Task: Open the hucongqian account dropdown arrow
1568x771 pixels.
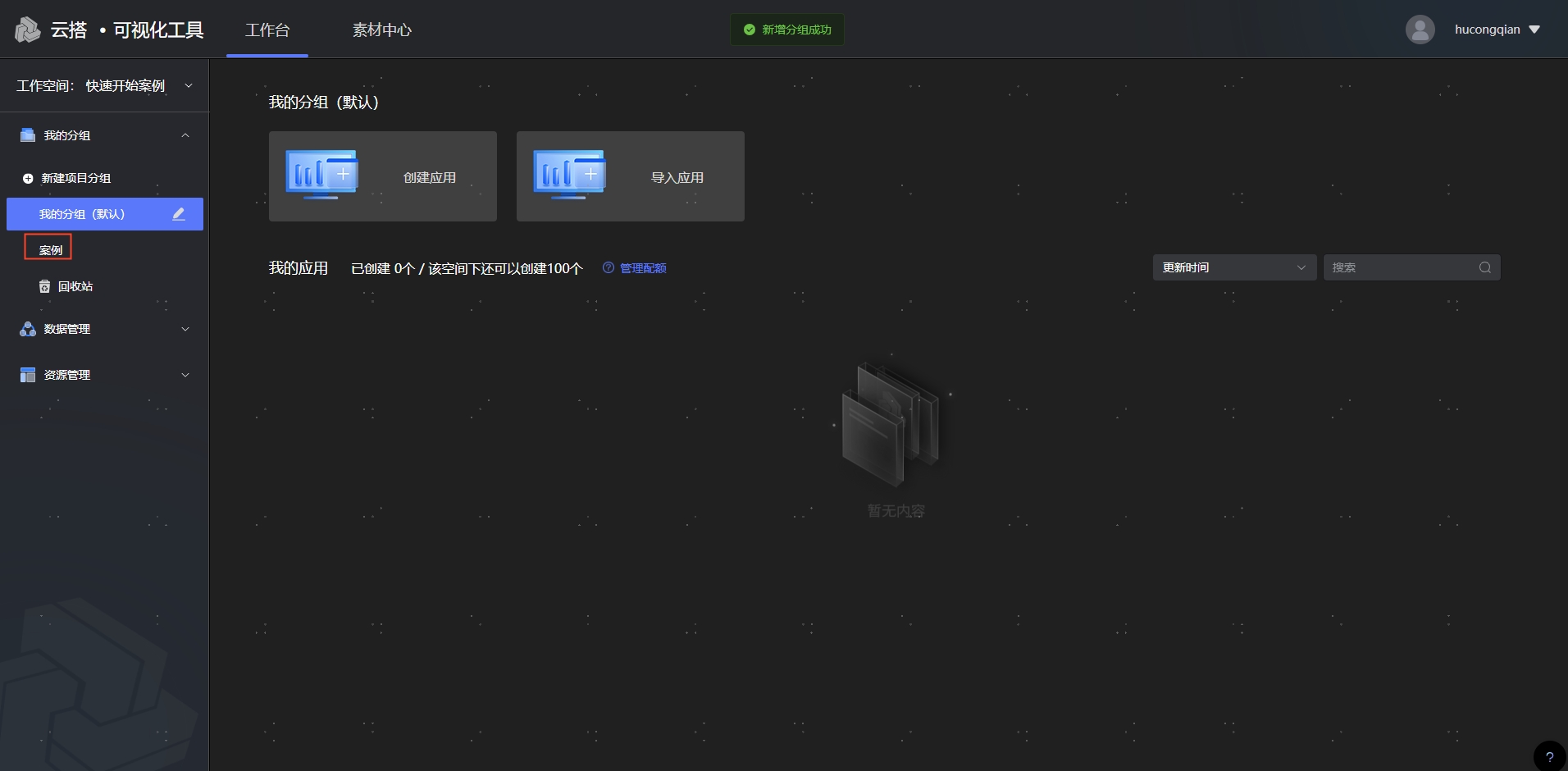Action: click(1534, 30)
